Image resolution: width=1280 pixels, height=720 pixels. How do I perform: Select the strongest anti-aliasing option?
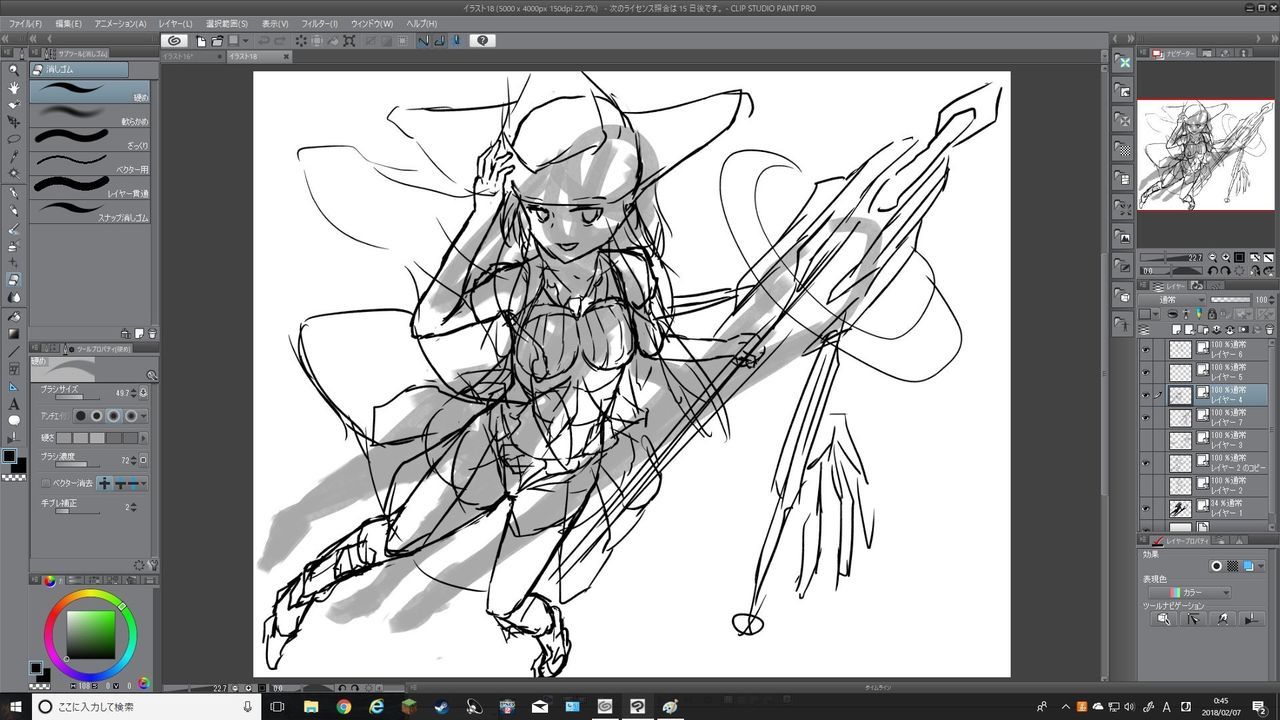pyautogui.click(x=131, y=415)
